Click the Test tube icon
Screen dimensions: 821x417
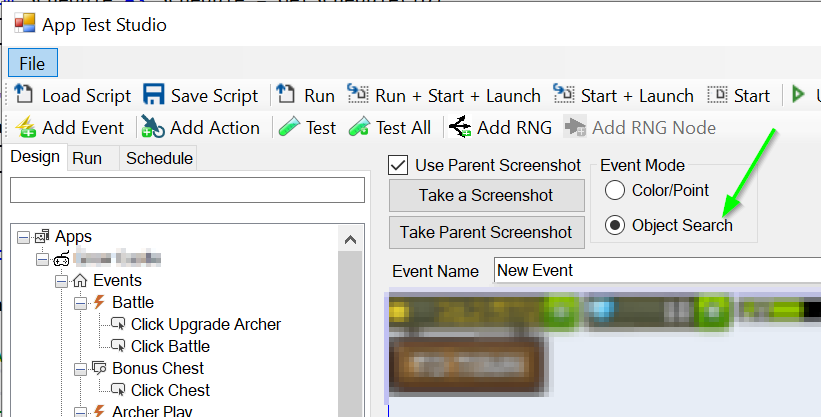click(289, 127)
